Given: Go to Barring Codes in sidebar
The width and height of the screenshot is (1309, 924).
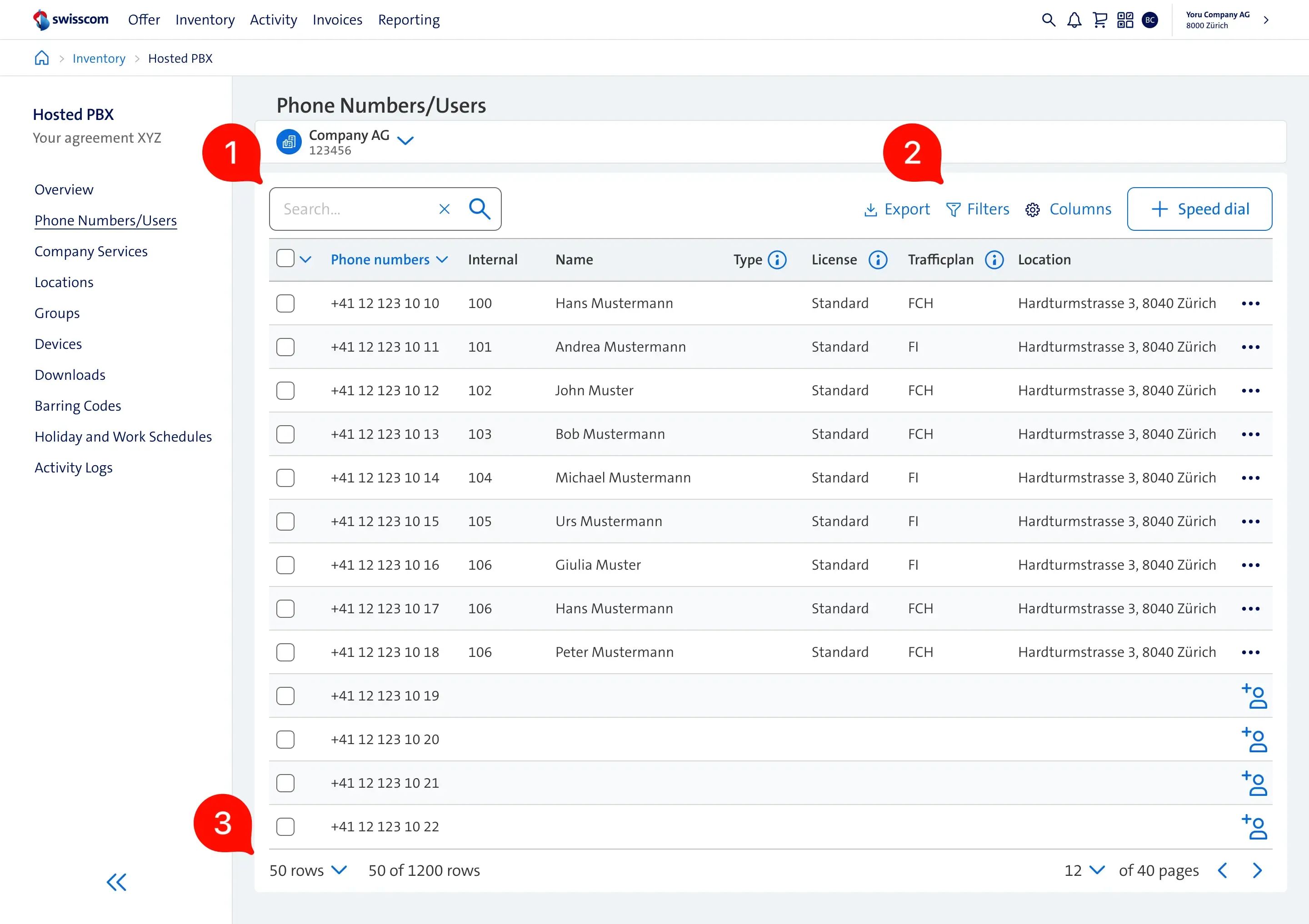Looking at the screenshot, I should (78, 406).
